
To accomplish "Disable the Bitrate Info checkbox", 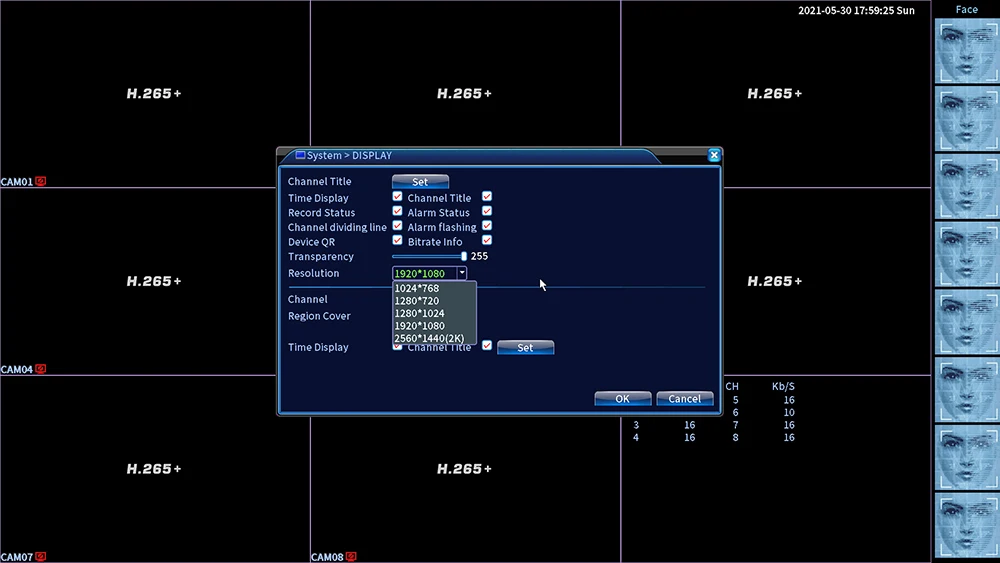I will (x=487, y=240).
